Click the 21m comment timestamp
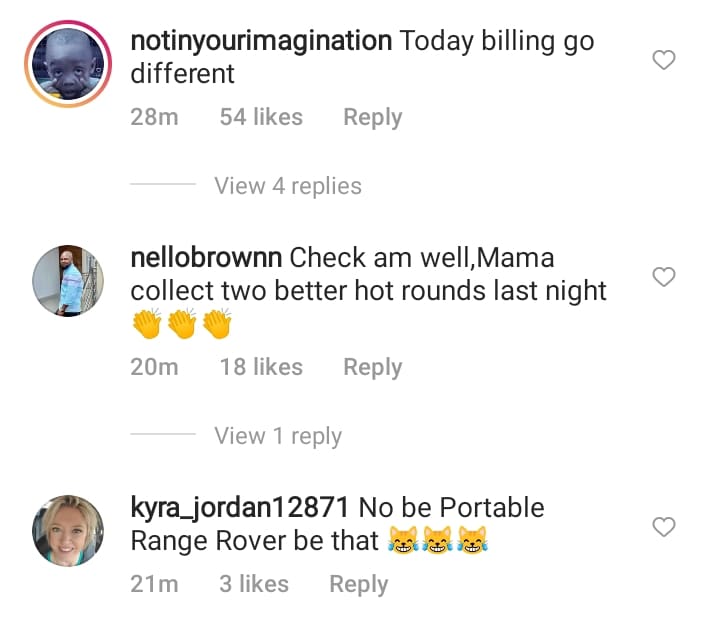 154,584
